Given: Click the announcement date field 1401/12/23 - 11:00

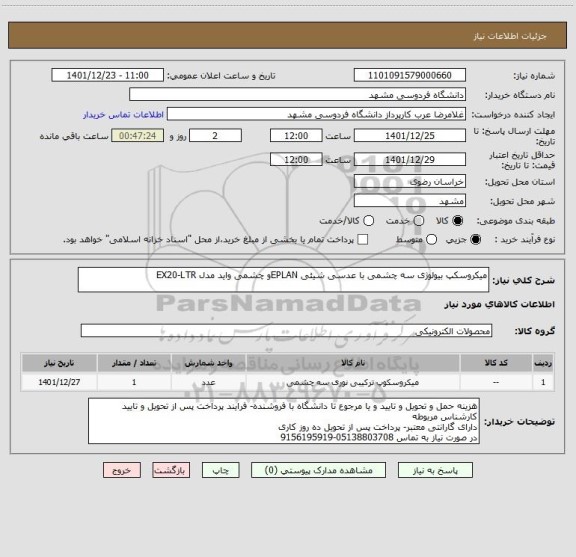Looking at the screenshot, I should (108, 75).
